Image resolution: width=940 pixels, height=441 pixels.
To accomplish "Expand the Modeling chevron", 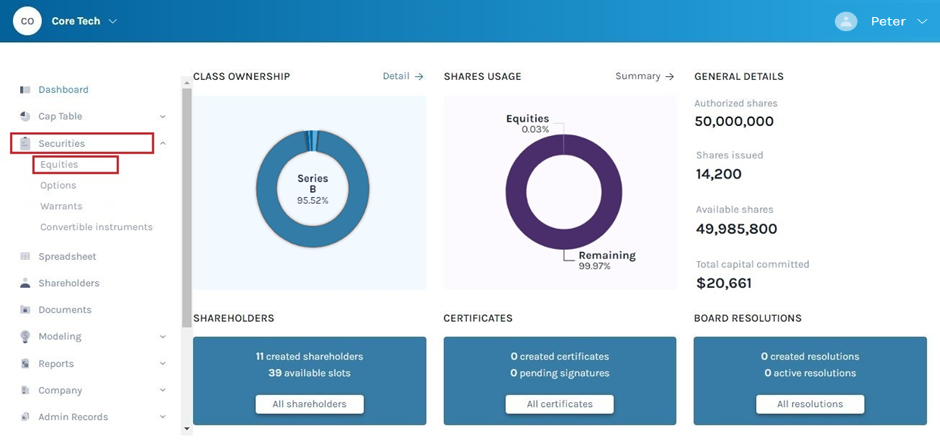I will (163, 337).
